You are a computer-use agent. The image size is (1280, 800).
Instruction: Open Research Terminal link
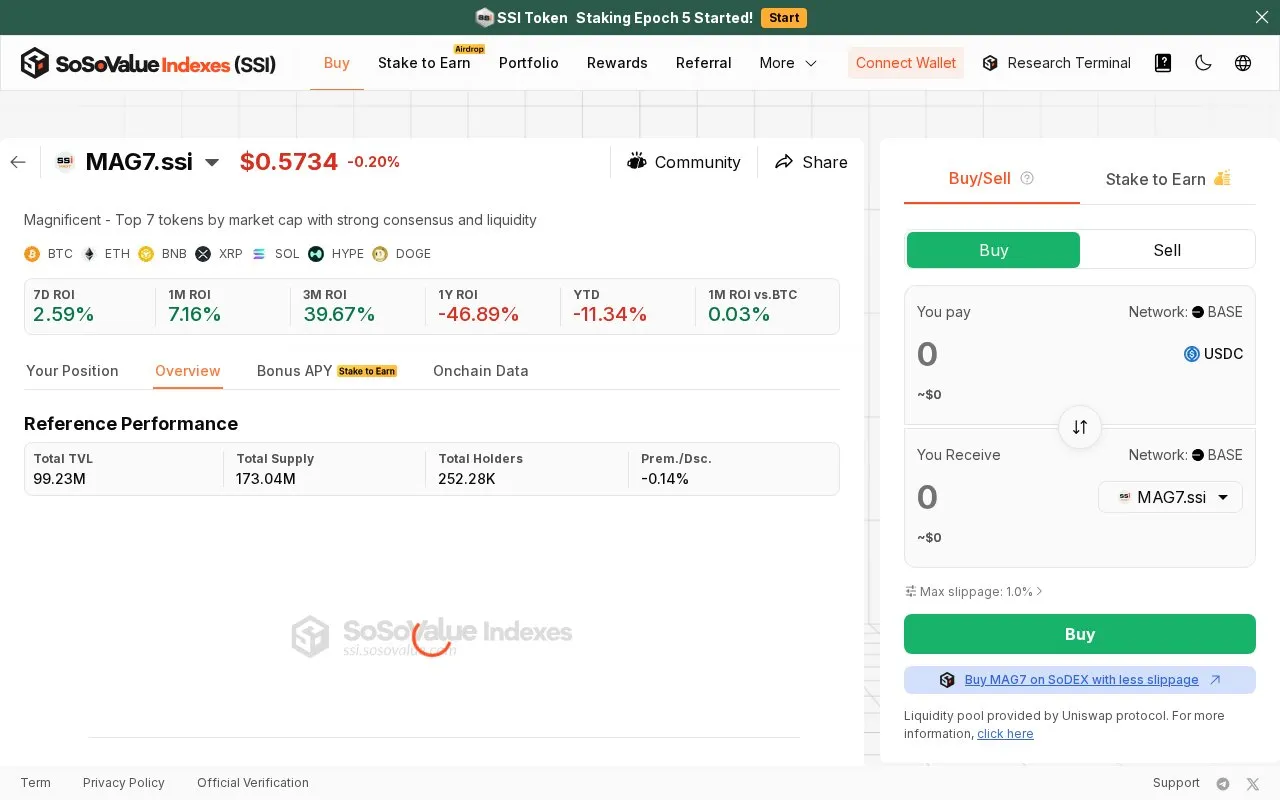point(1057,63)
